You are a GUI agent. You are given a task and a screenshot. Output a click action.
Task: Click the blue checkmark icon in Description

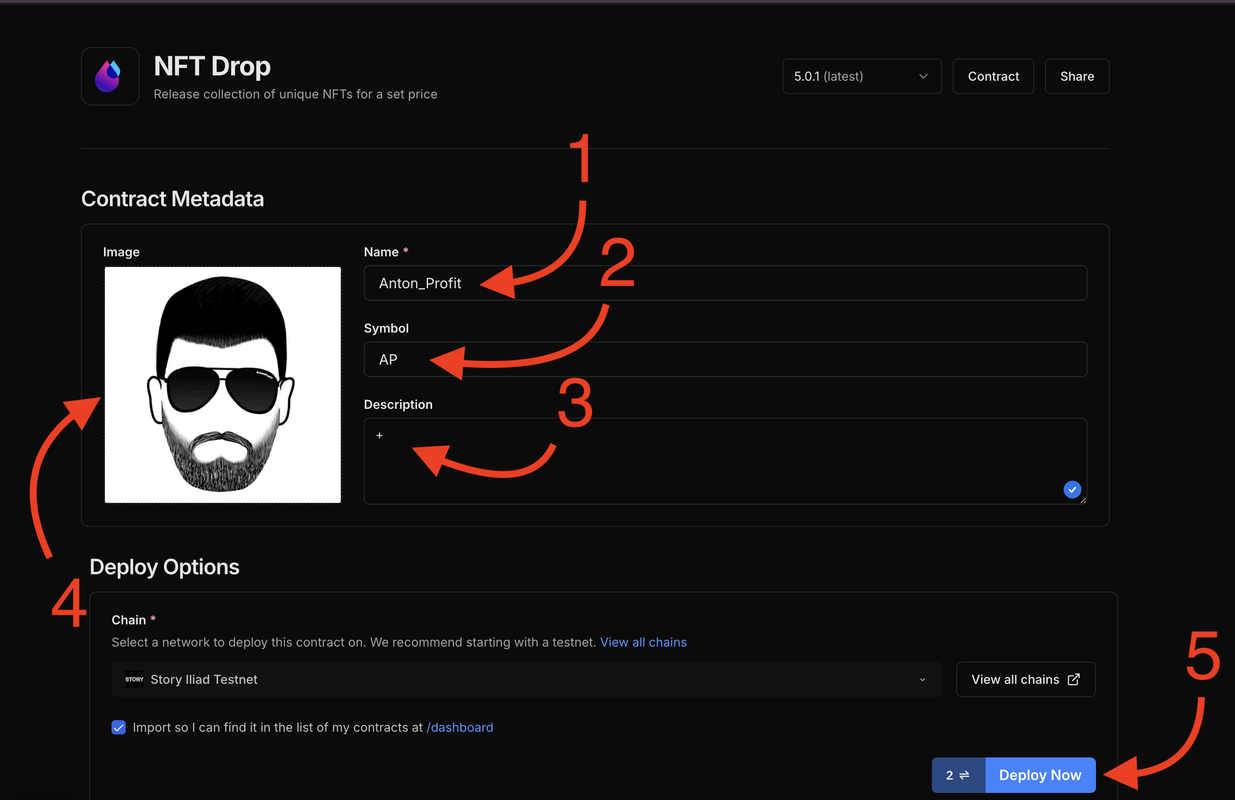click(1072, 489)
